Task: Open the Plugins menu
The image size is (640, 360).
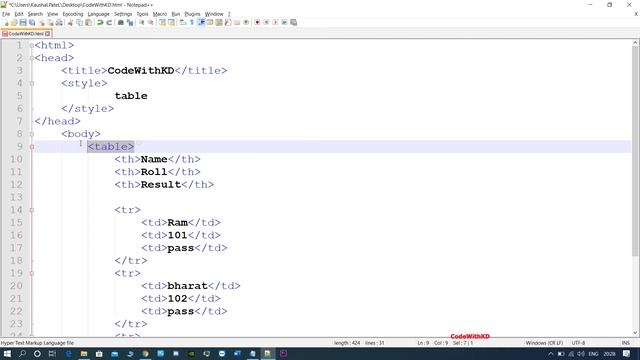Action: pyautogui.click(x=192, y=14)
